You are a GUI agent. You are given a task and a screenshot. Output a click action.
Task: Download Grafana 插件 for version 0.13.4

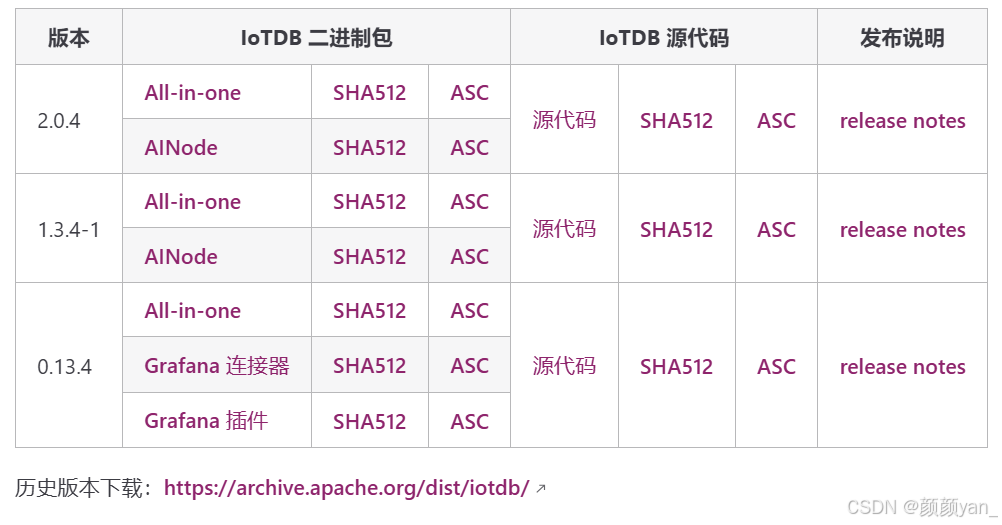click(x=206, y=421)
